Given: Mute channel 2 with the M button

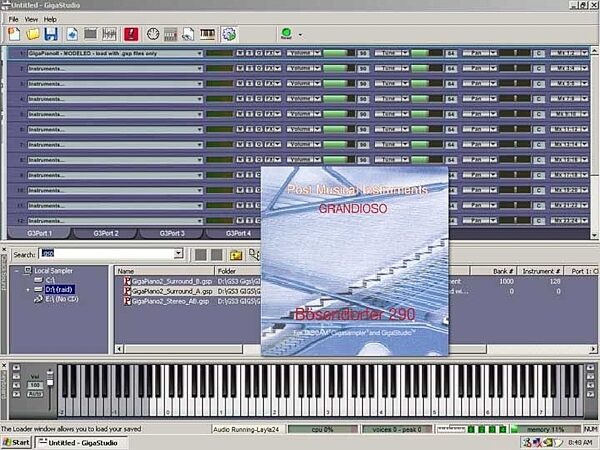Looking at the screenshot, I should [240, 68].
